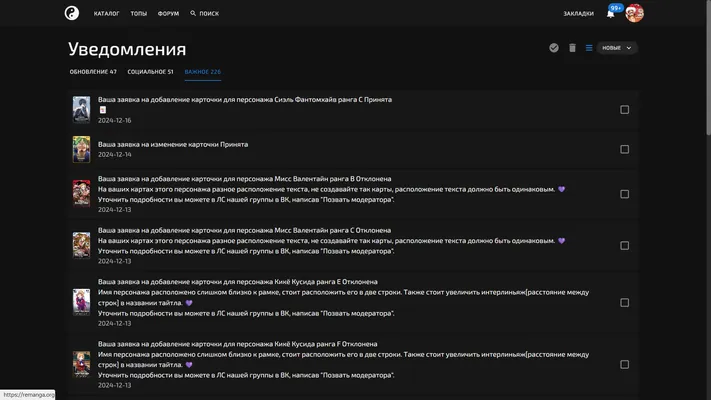Viewport: 711px width, 400px height.
Task: Switch to Обновление 47 tab
Action: pos(93,72)
